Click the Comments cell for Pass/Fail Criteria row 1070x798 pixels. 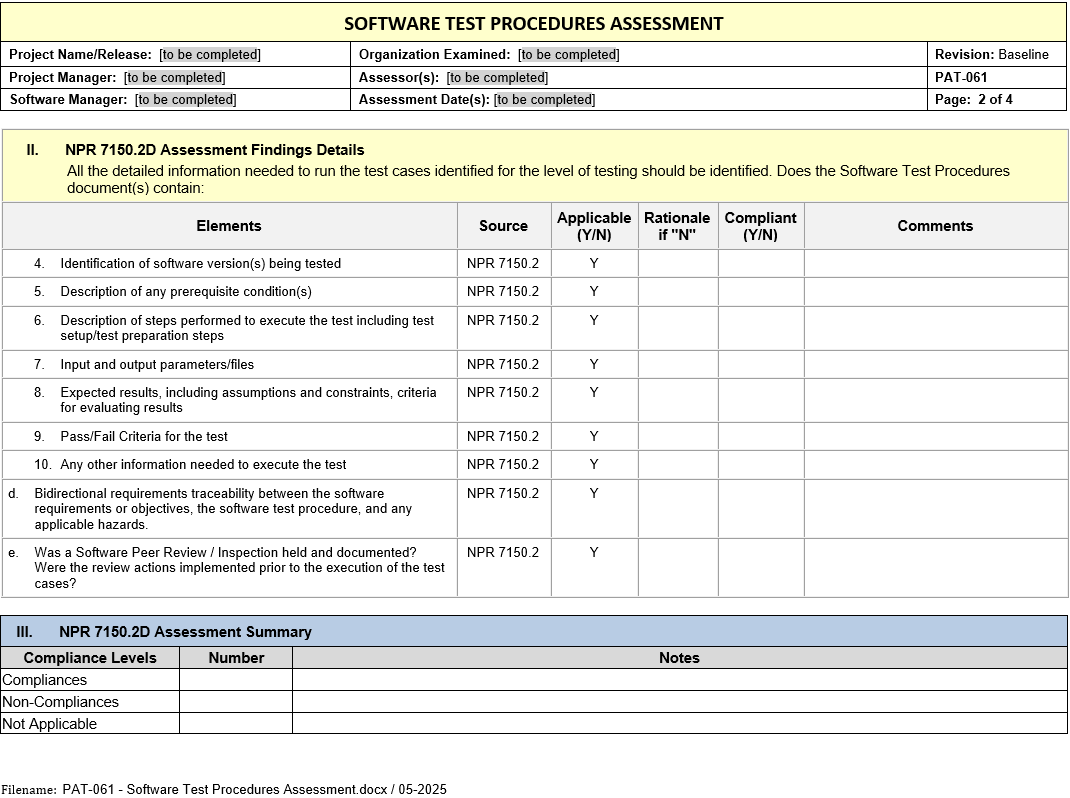935,437
